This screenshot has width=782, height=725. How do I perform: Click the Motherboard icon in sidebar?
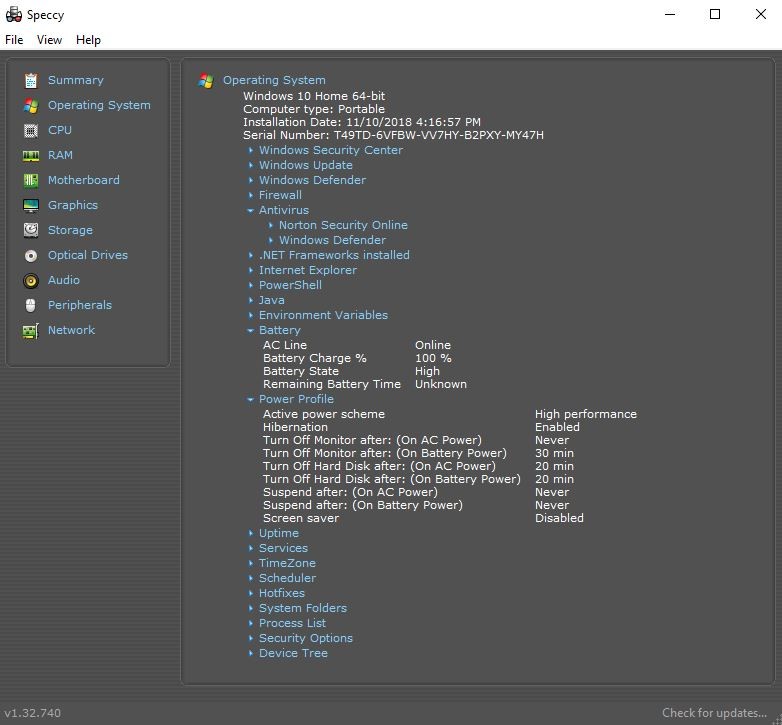(x=31, y=181)
